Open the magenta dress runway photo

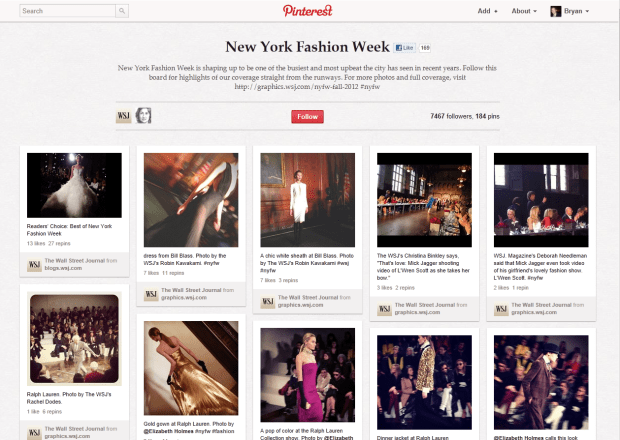308,375
